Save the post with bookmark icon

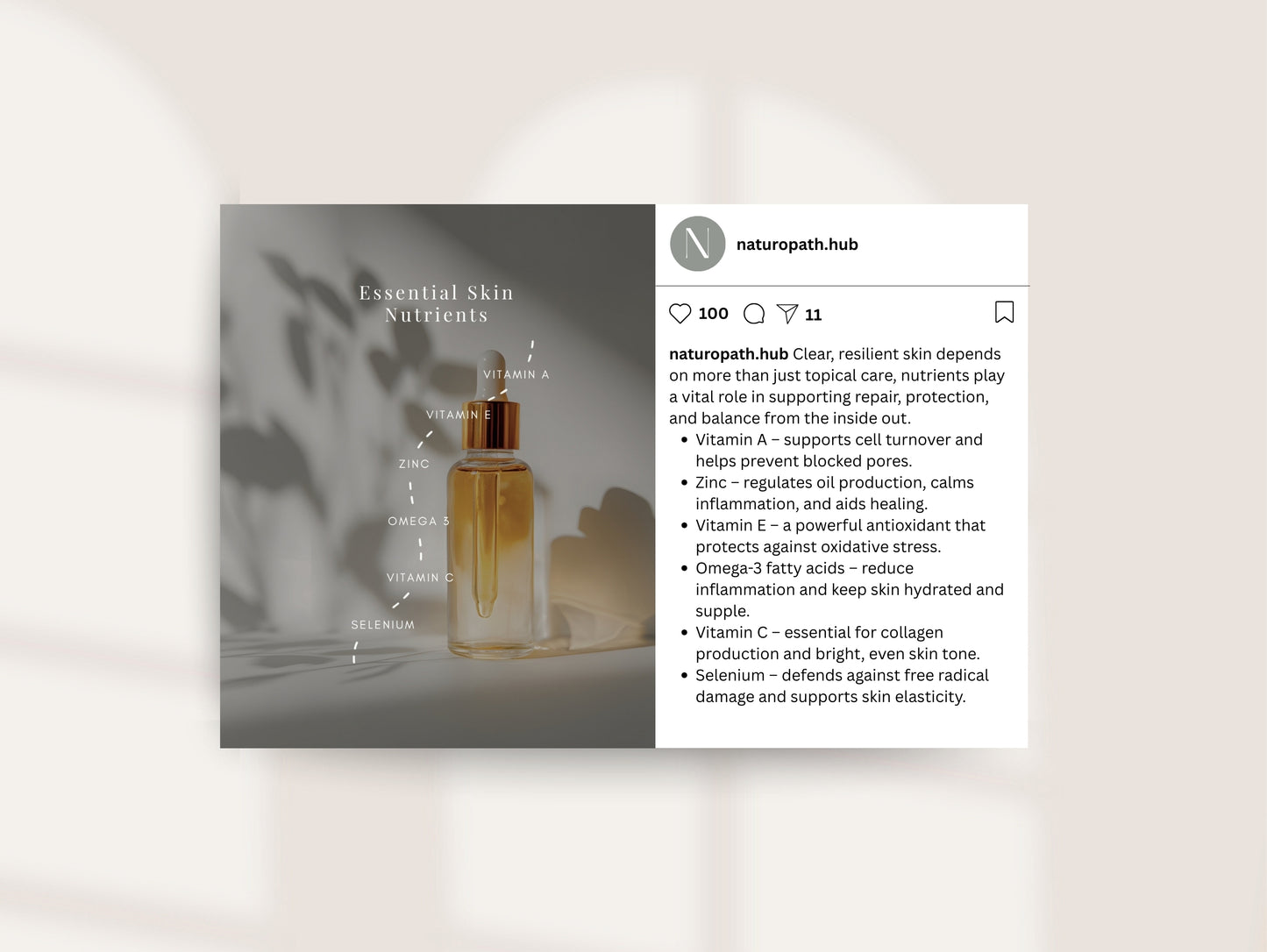[1005, 312]
